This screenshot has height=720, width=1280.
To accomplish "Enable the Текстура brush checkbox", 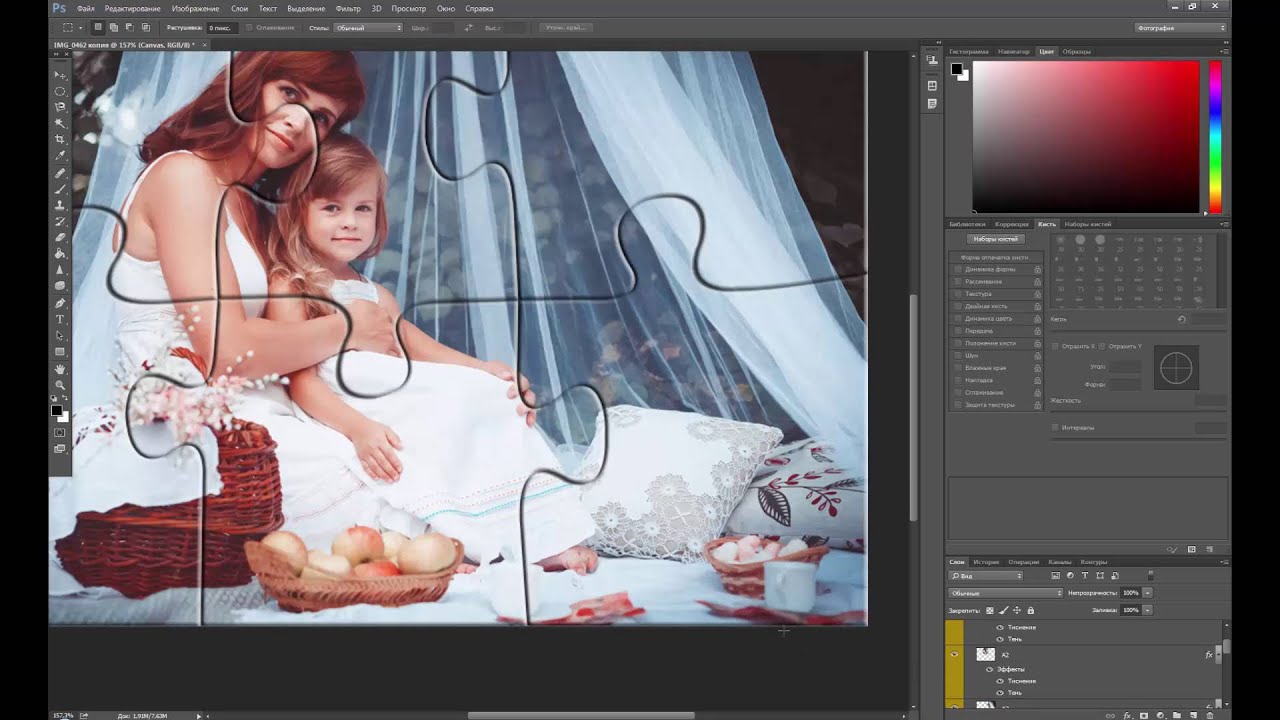I will [958, 294].
